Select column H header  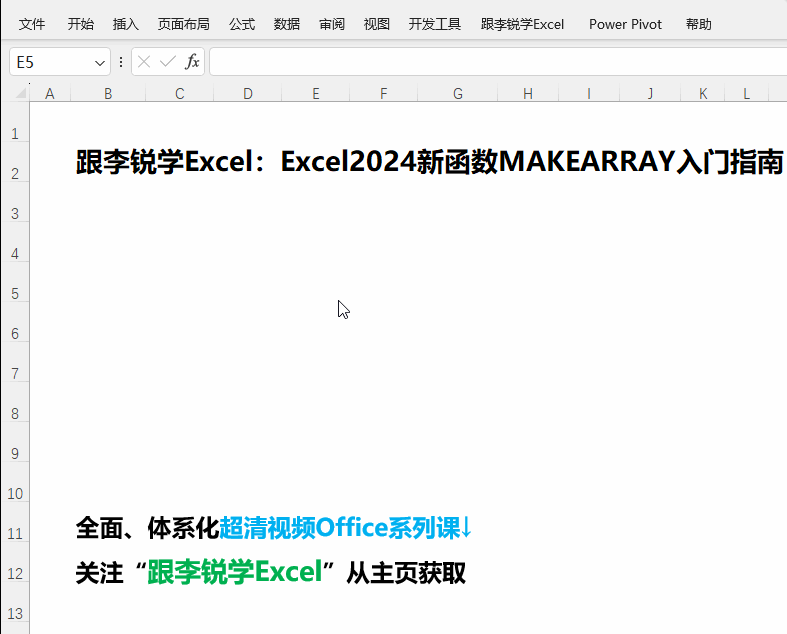point(528,93)
